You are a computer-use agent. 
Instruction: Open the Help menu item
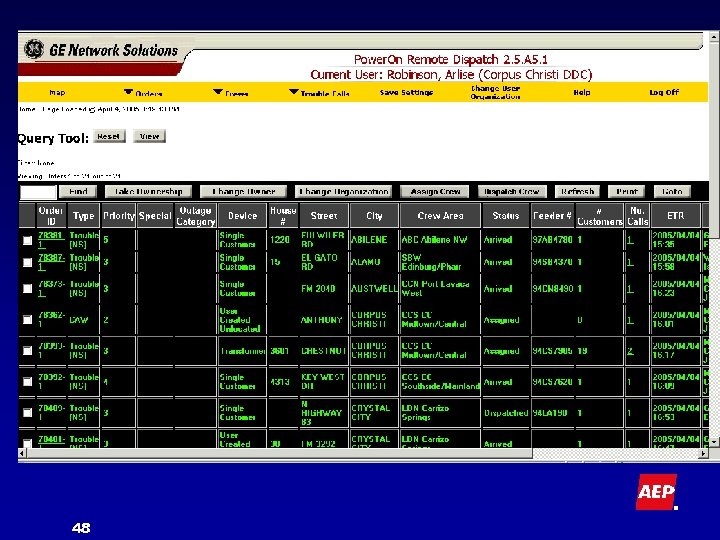[582, 92]
